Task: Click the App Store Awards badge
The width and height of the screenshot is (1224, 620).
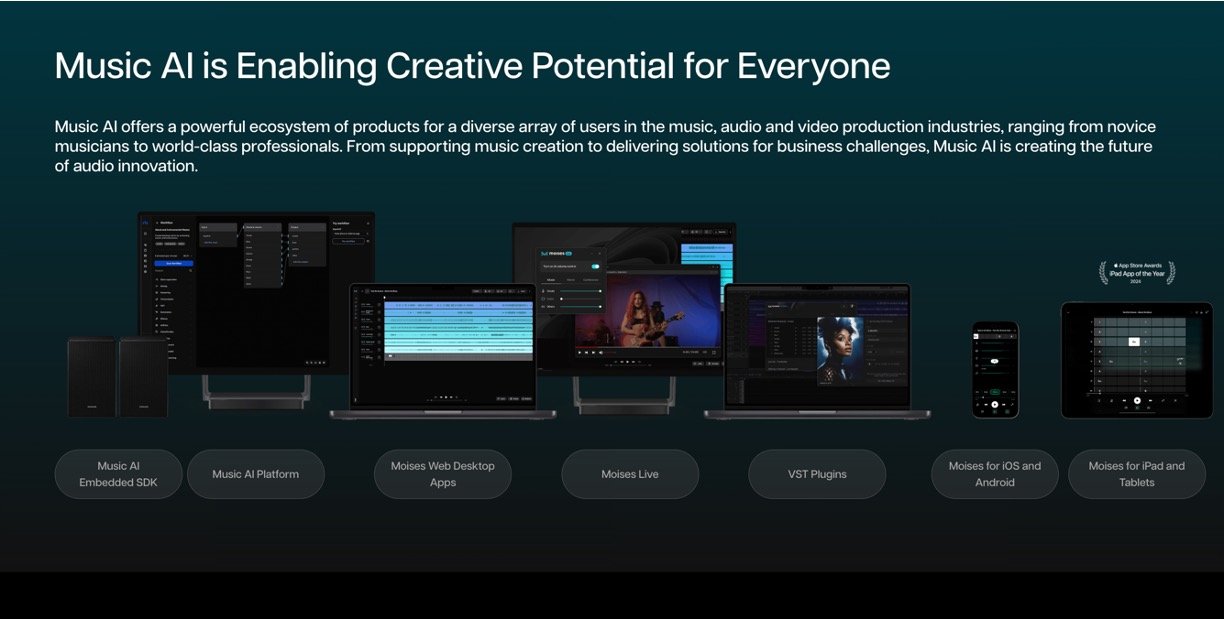Action: point(1136,272)
